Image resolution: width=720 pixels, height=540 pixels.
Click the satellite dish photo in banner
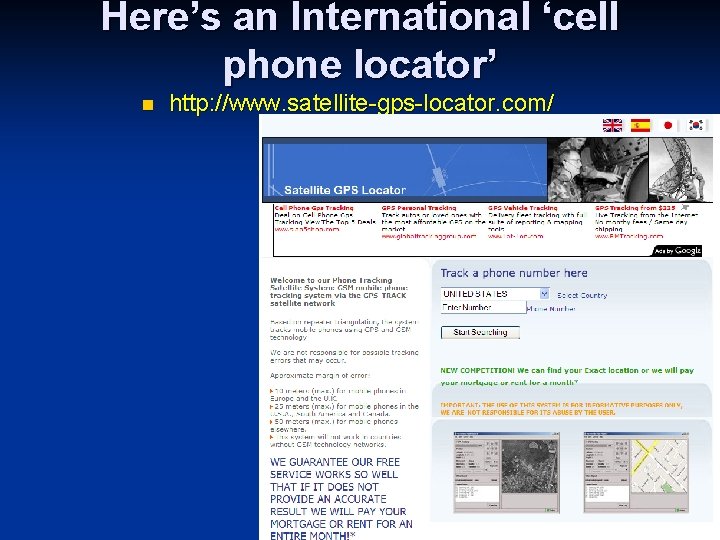pyautogui.click(x=681, y=170)
